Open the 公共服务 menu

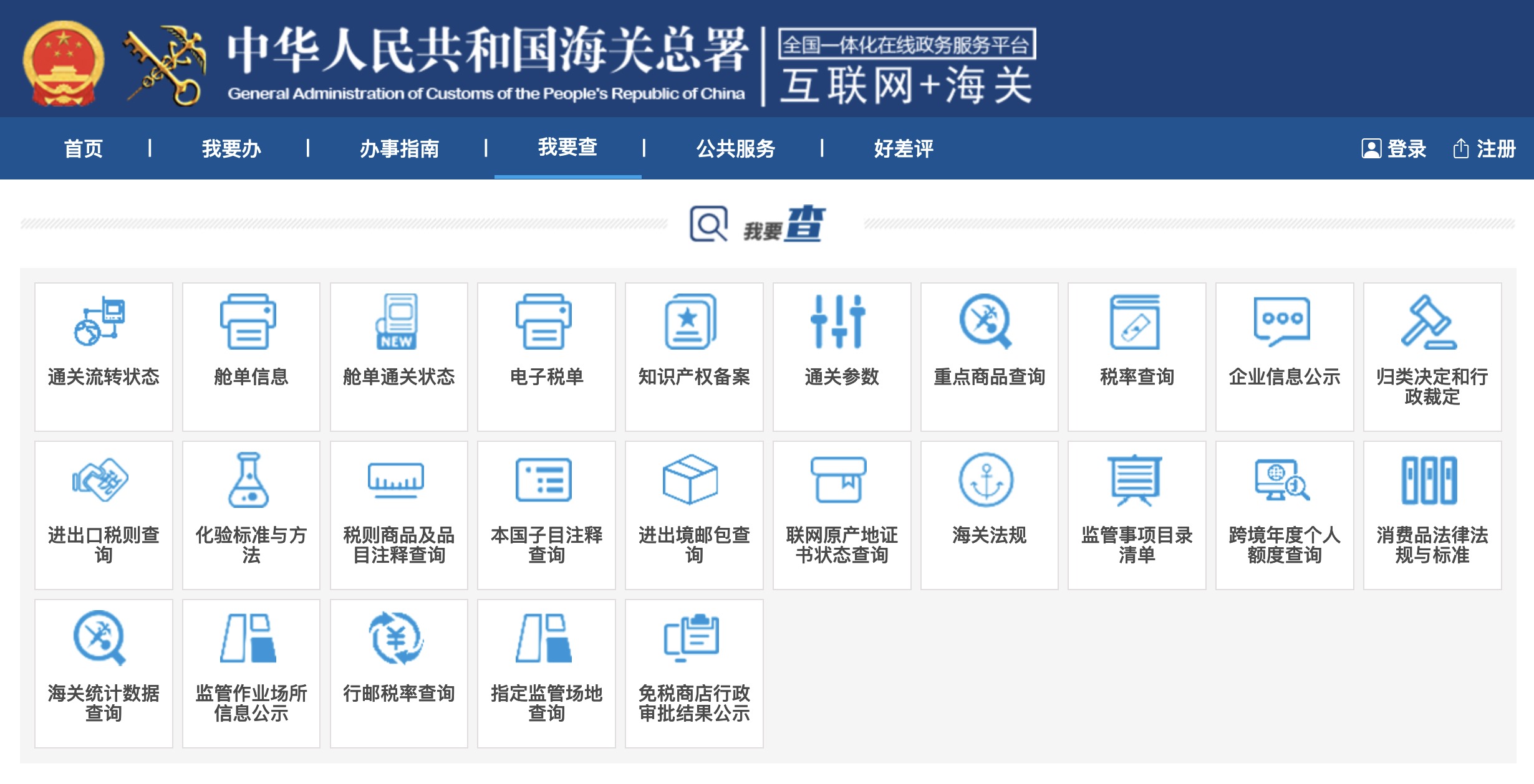736,149
